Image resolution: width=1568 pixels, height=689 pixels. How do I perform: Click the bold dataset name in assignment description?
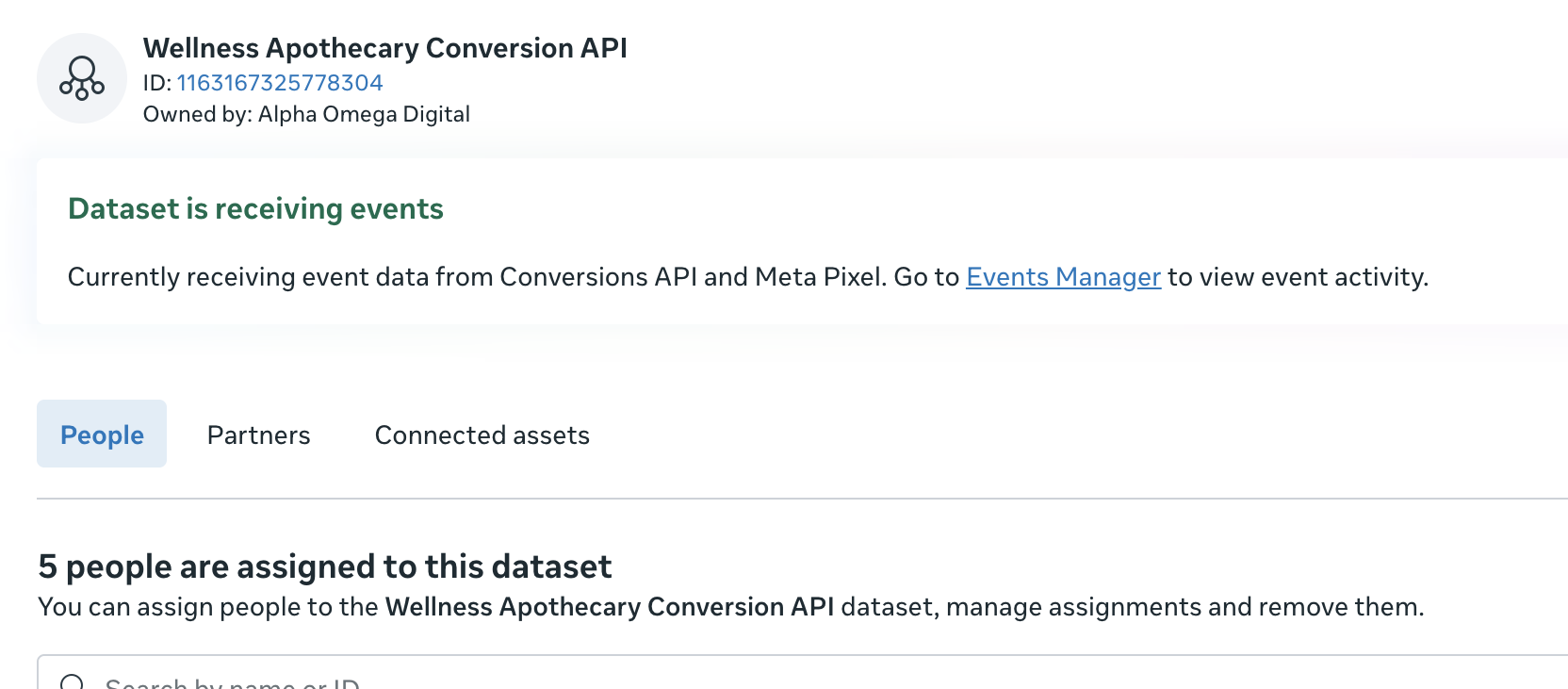point(609,607)
